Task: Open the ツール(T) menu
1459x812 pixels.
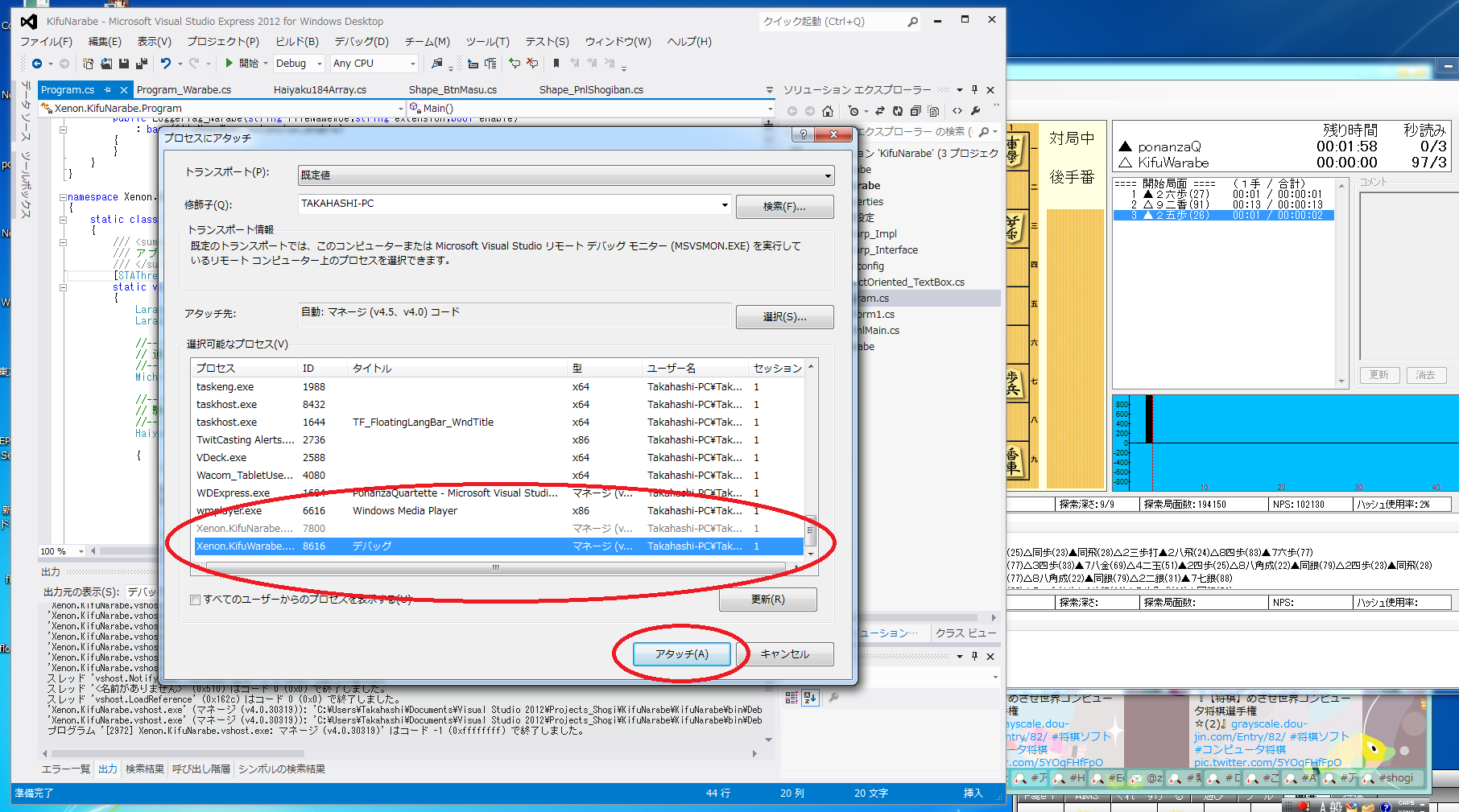Action: point(488,42)
